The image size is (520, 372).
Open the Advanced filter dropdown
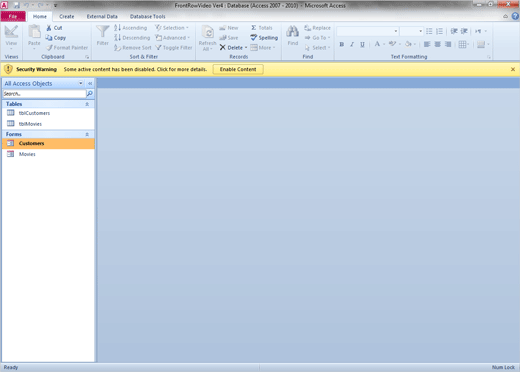click(x=173, y=38)
